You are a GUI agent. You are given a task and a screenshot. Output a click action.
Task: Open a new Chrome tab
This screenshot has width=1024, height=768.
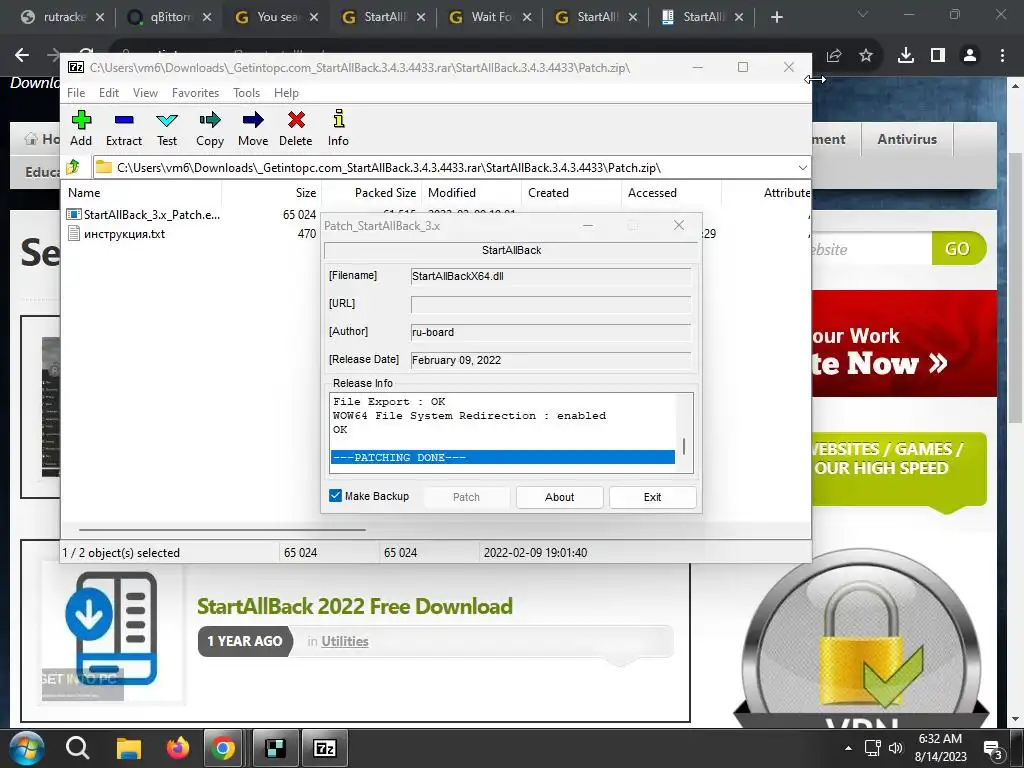[x=776, y=17]
